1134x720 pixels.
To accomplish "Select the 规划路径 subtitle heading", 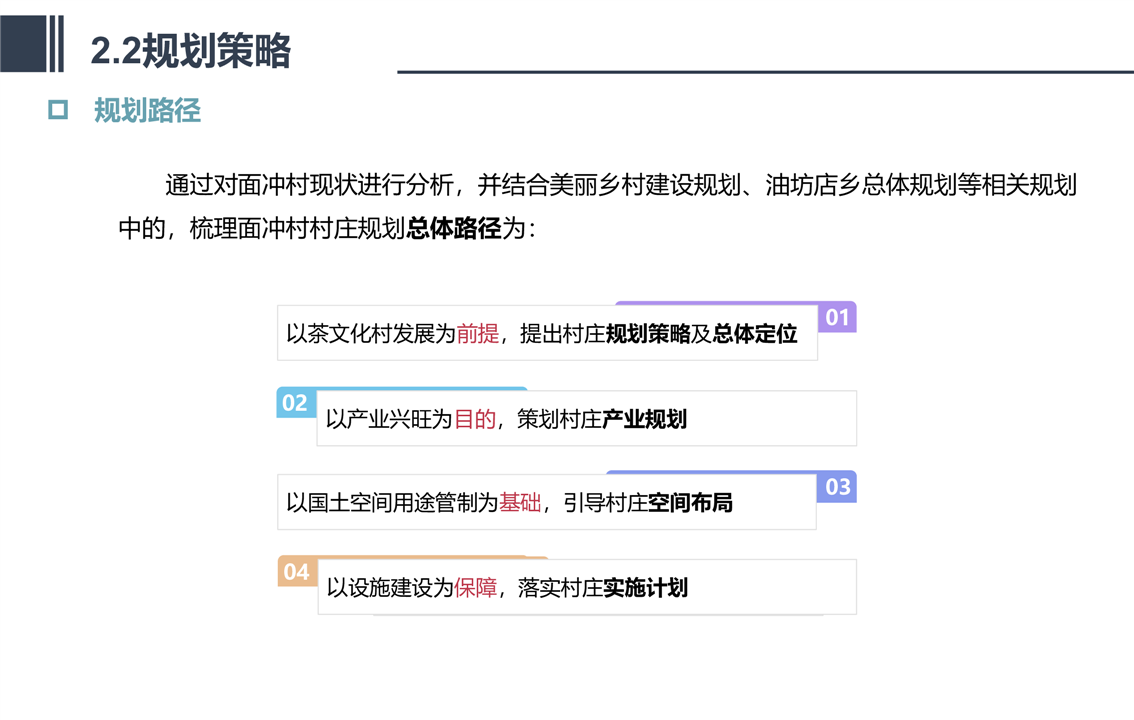I will click(x=148, y=111).
